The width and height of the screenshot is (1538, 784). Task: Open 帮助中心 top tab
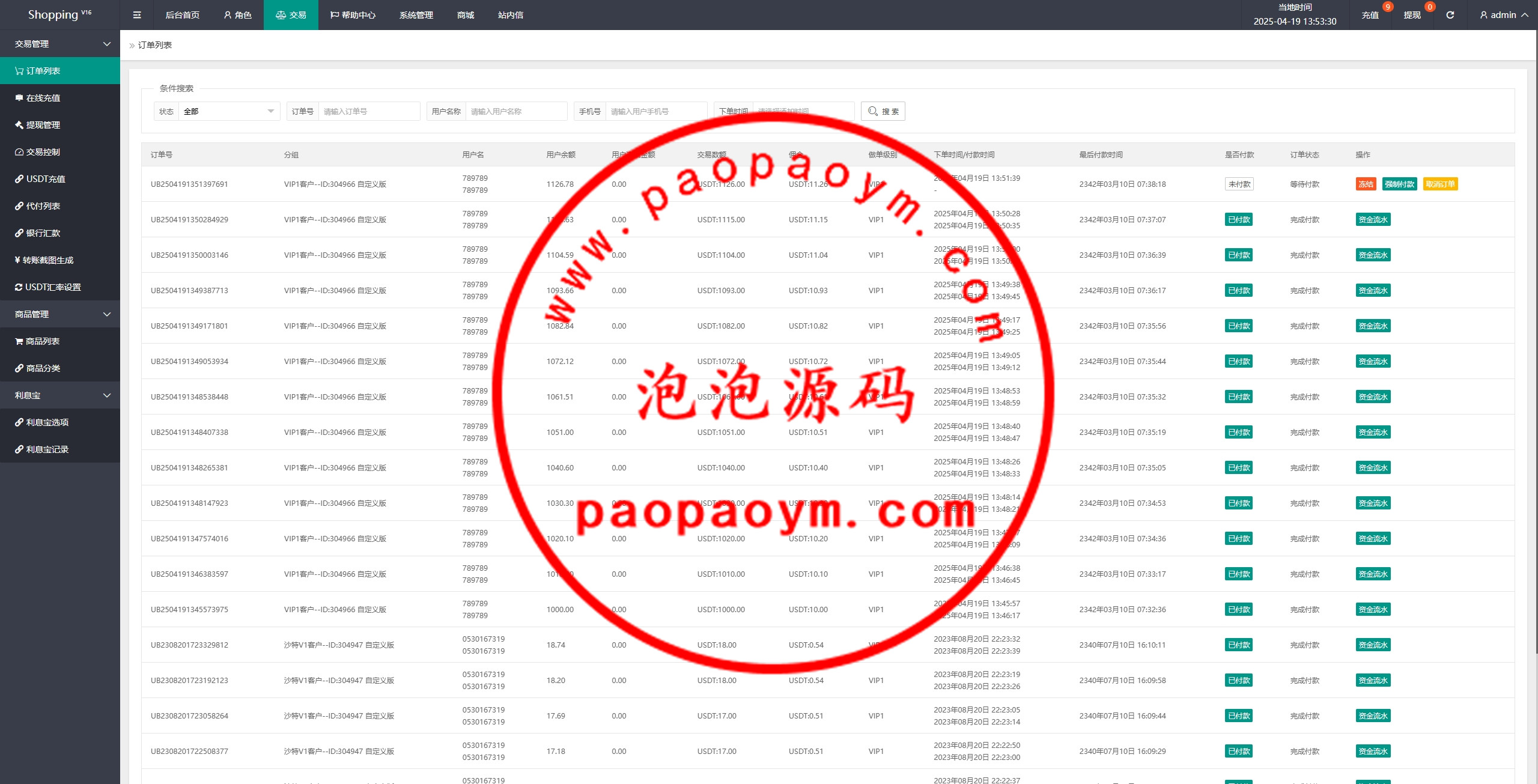click(353, 15)
